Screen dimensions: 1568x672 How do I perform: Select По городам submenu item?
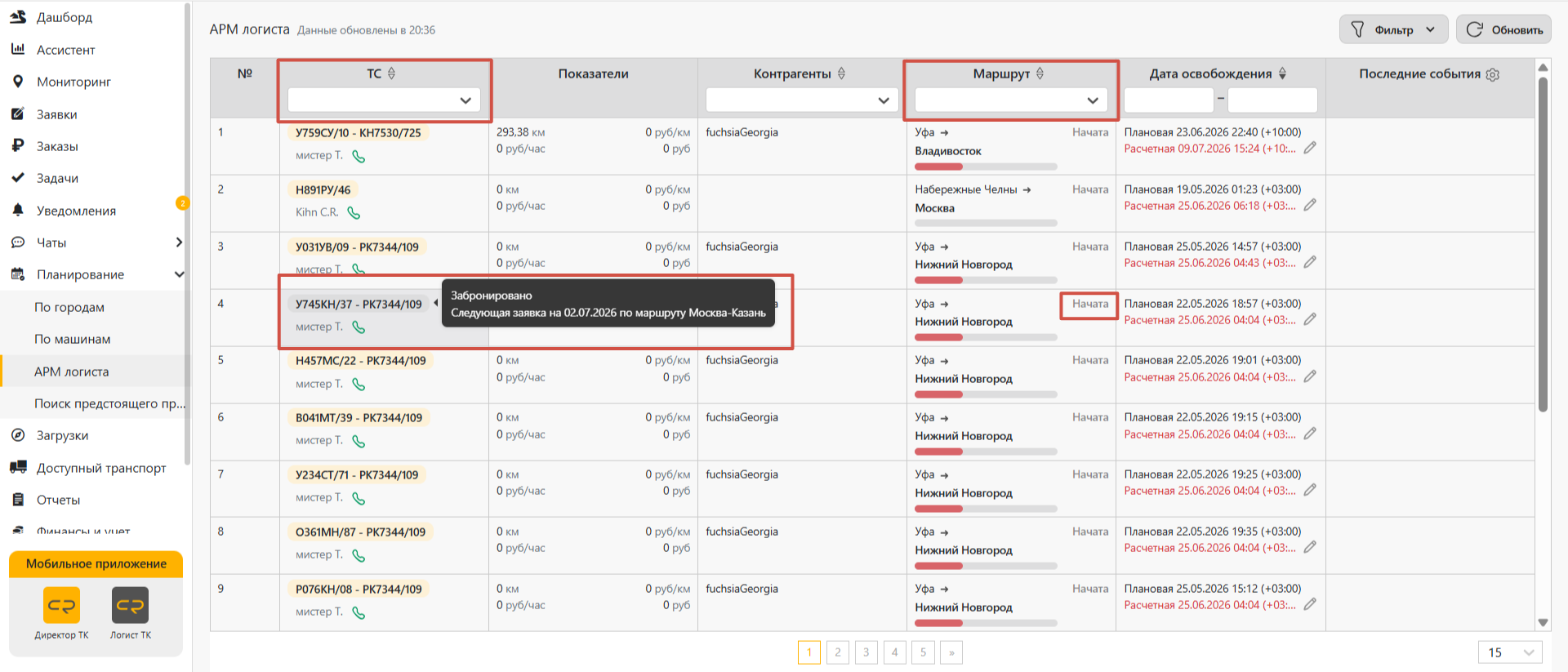click(x=69, y=307)
